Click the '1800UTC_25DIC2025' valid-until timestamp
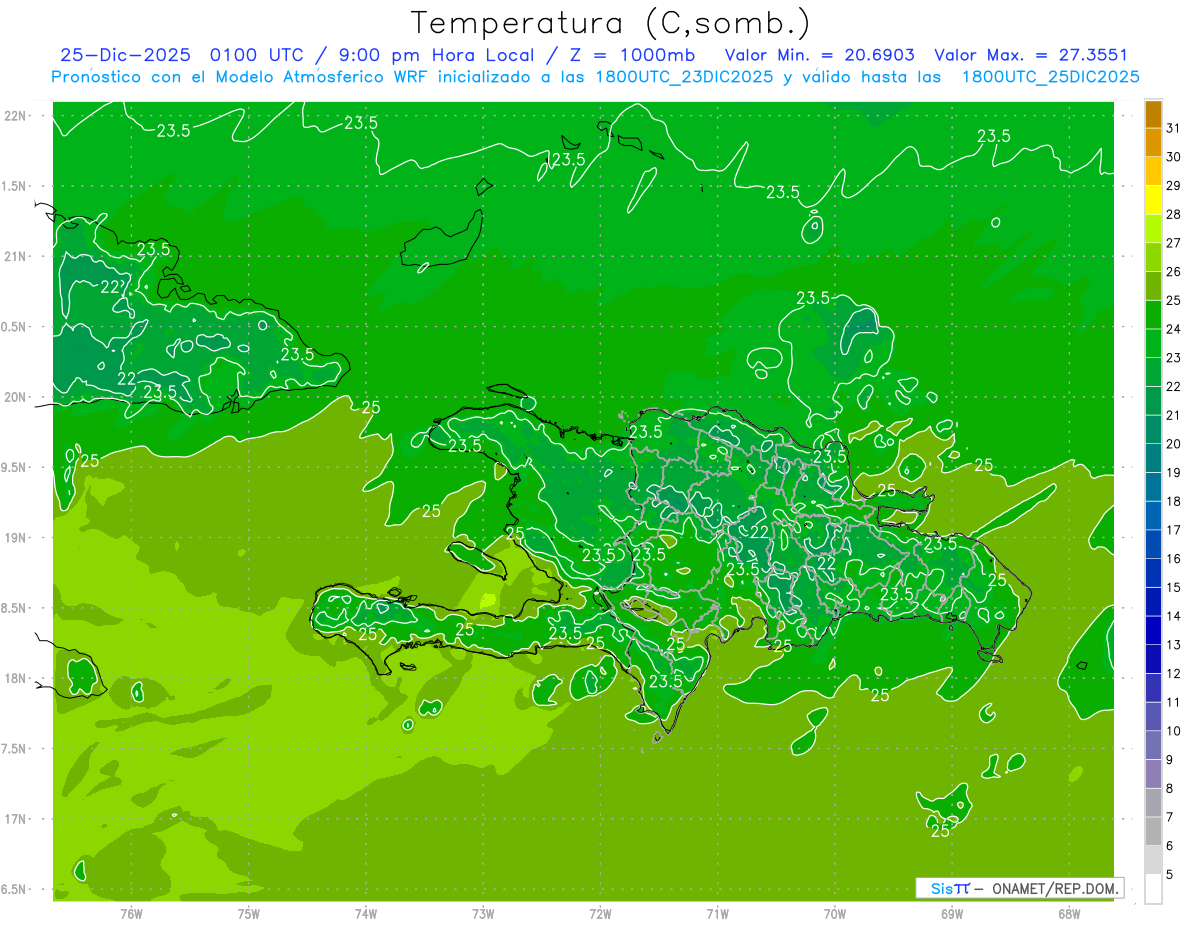 [x=1051, y=77]
